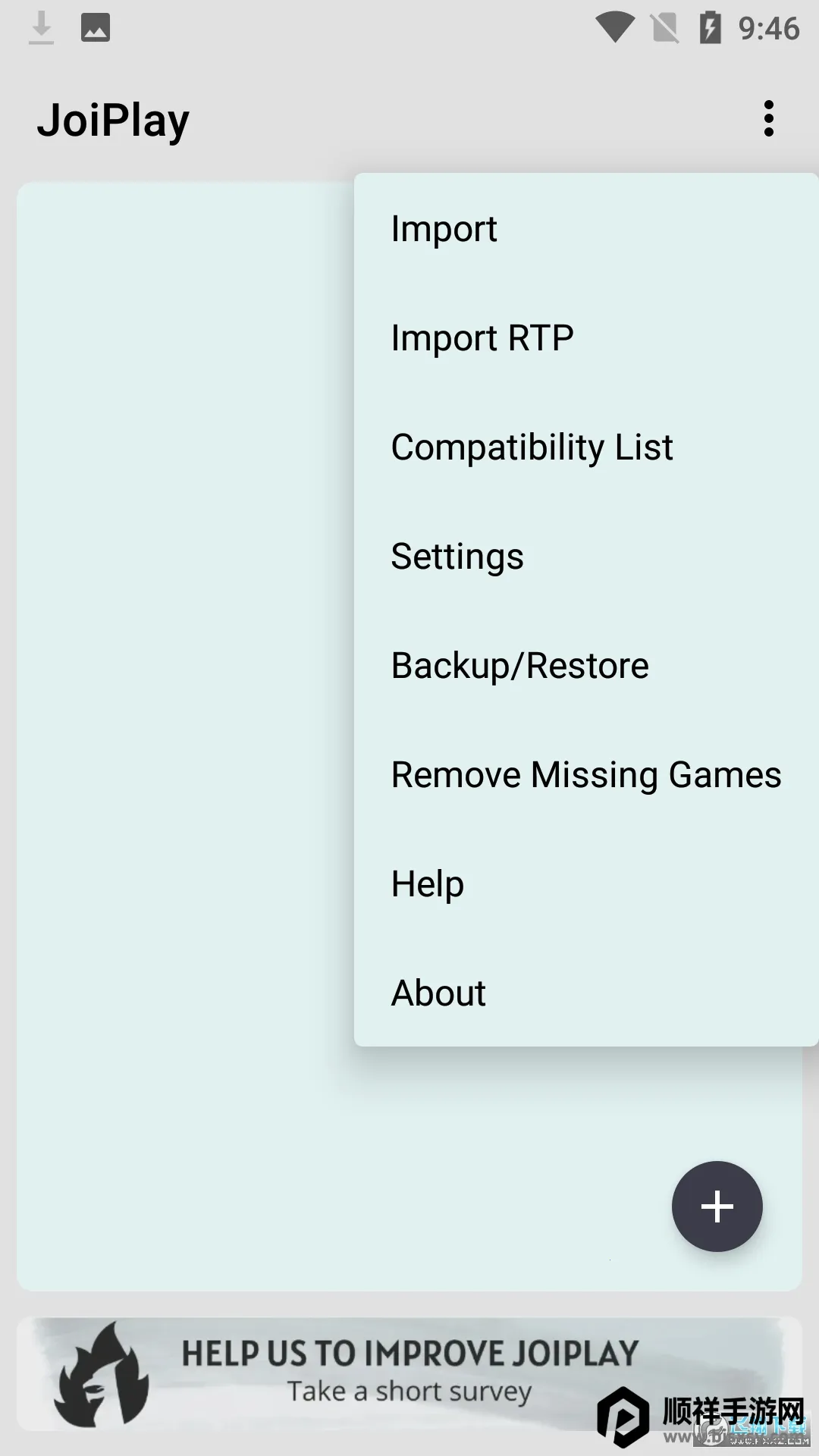The width and height of the screenshot is (819, 1456).
Task: Tap the image notification icon
Action: click(x=96, y=28)
